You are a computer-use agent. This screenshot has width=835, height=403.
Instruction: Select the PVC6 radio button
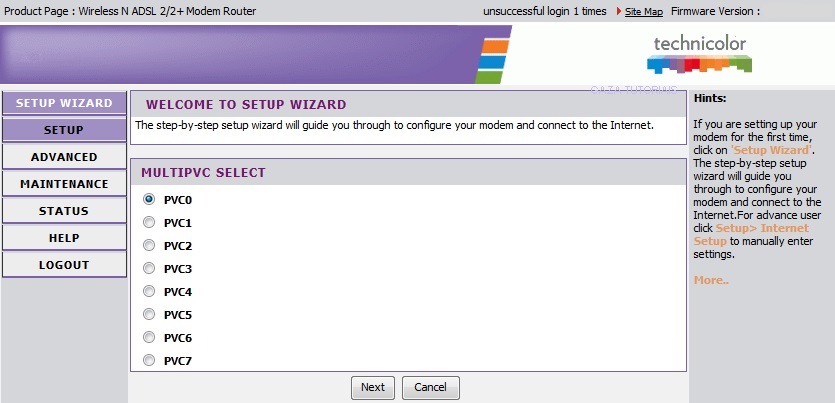[149, 338]
